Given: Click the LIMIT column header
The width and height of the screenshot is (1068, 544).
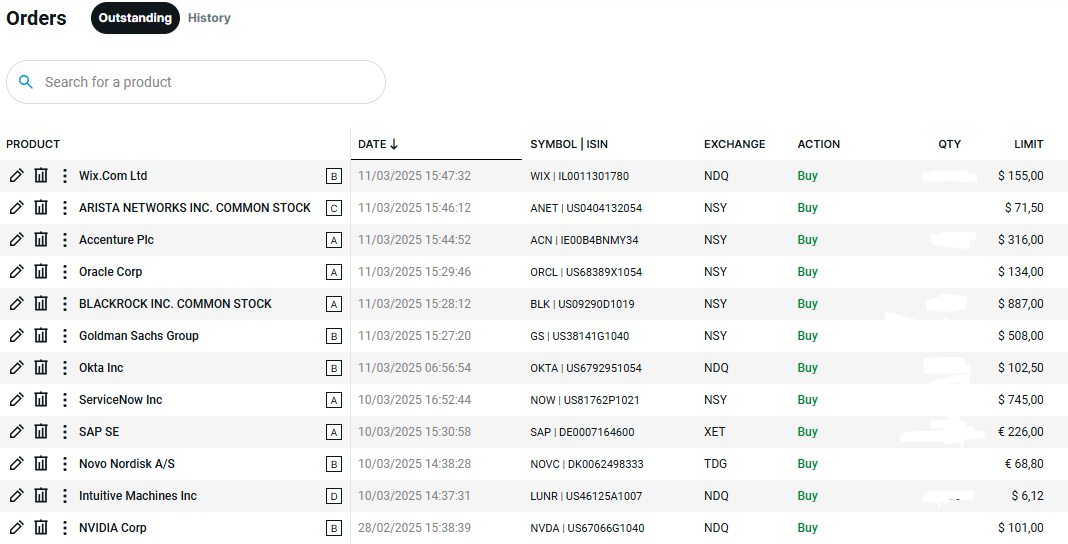Looking at the screenshot, I should coord(1028,144).
